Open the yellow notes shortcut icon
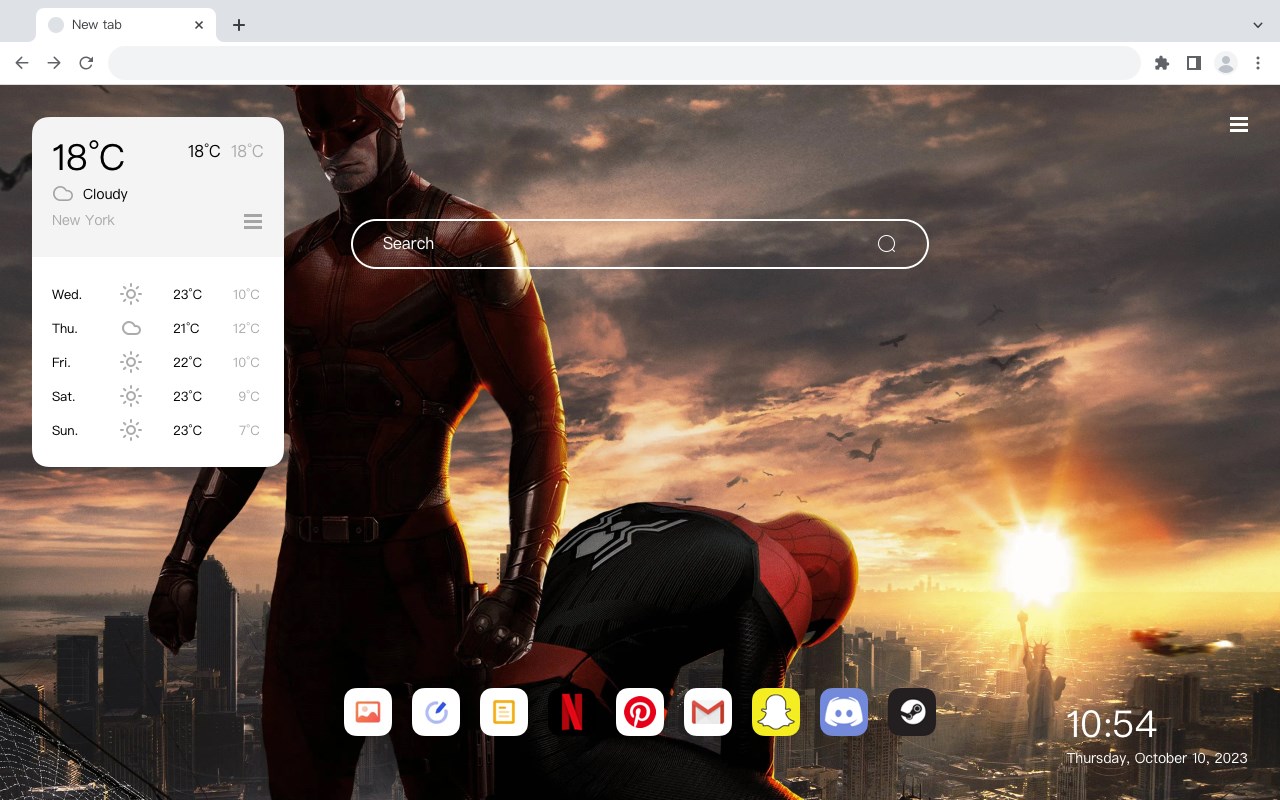Screen dimensions: 1280x800 (504, 712)
